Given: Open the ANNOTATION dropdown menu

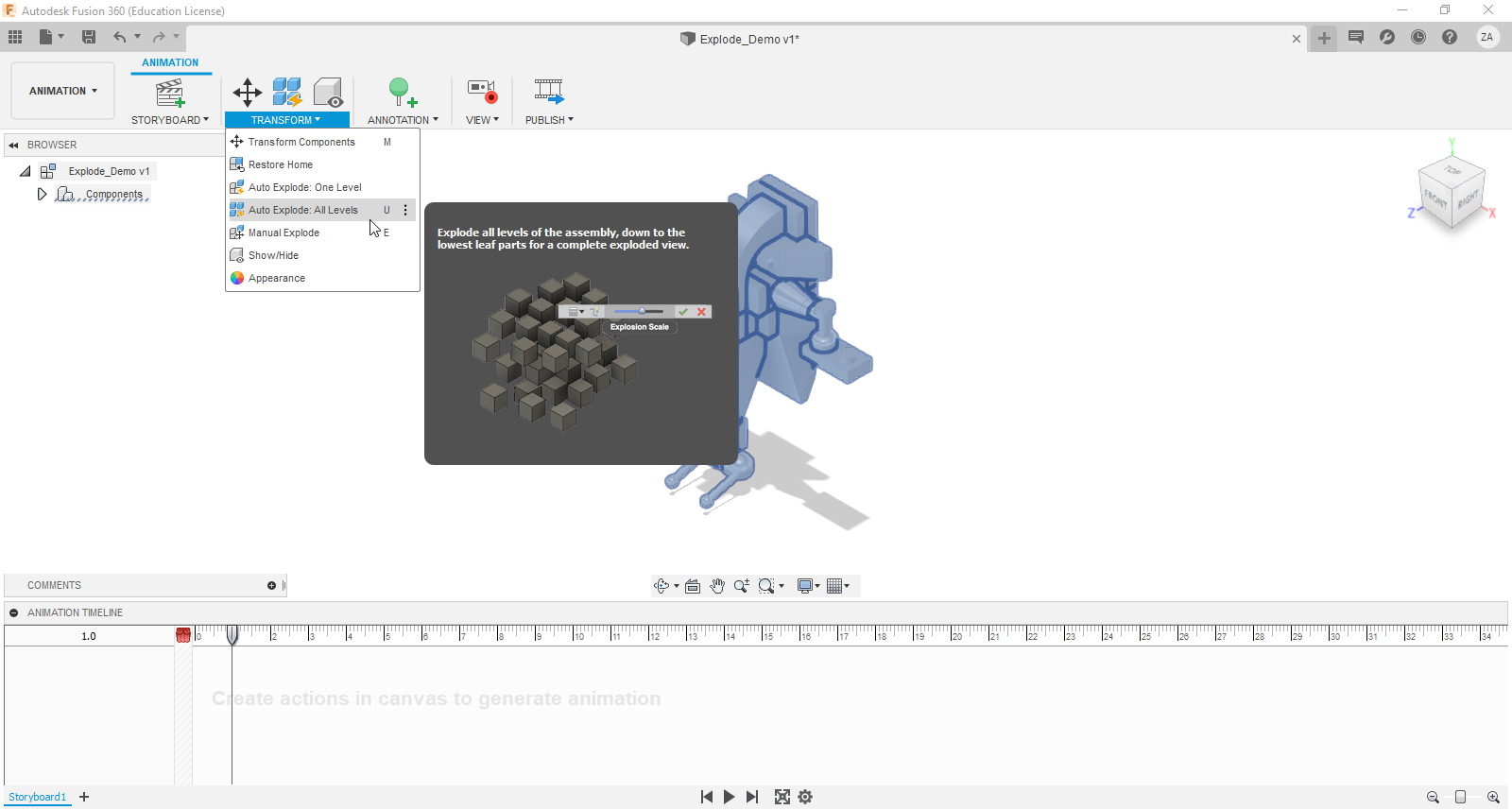Looking at the screenshot, I should point(404,120).
